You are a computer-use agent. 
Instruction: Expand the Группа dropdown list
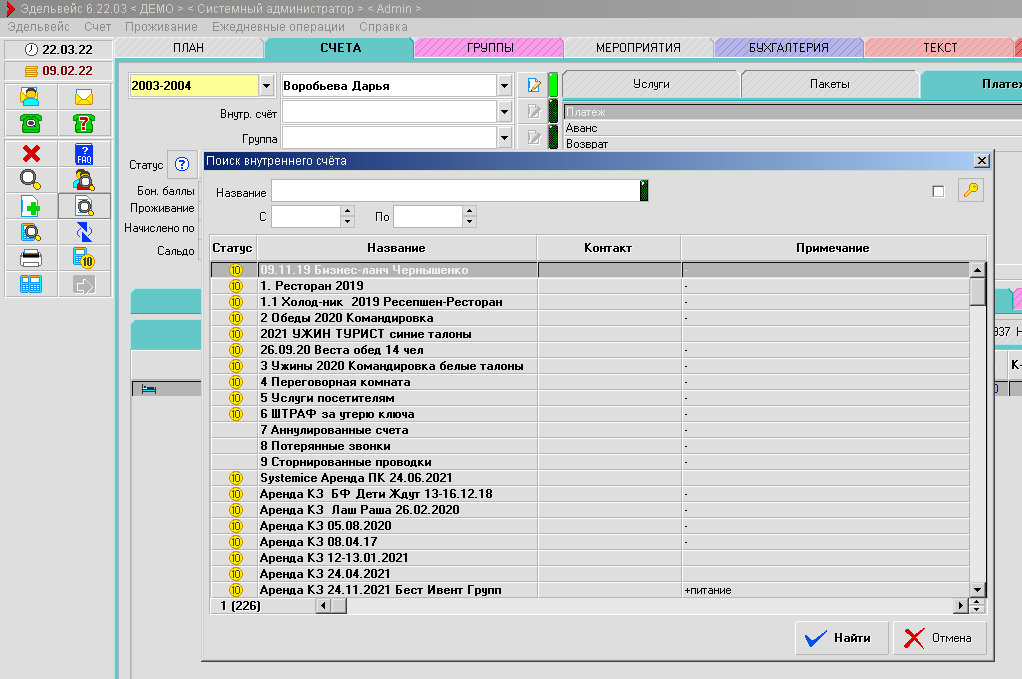pyautogui.click(x=504, y=137)
